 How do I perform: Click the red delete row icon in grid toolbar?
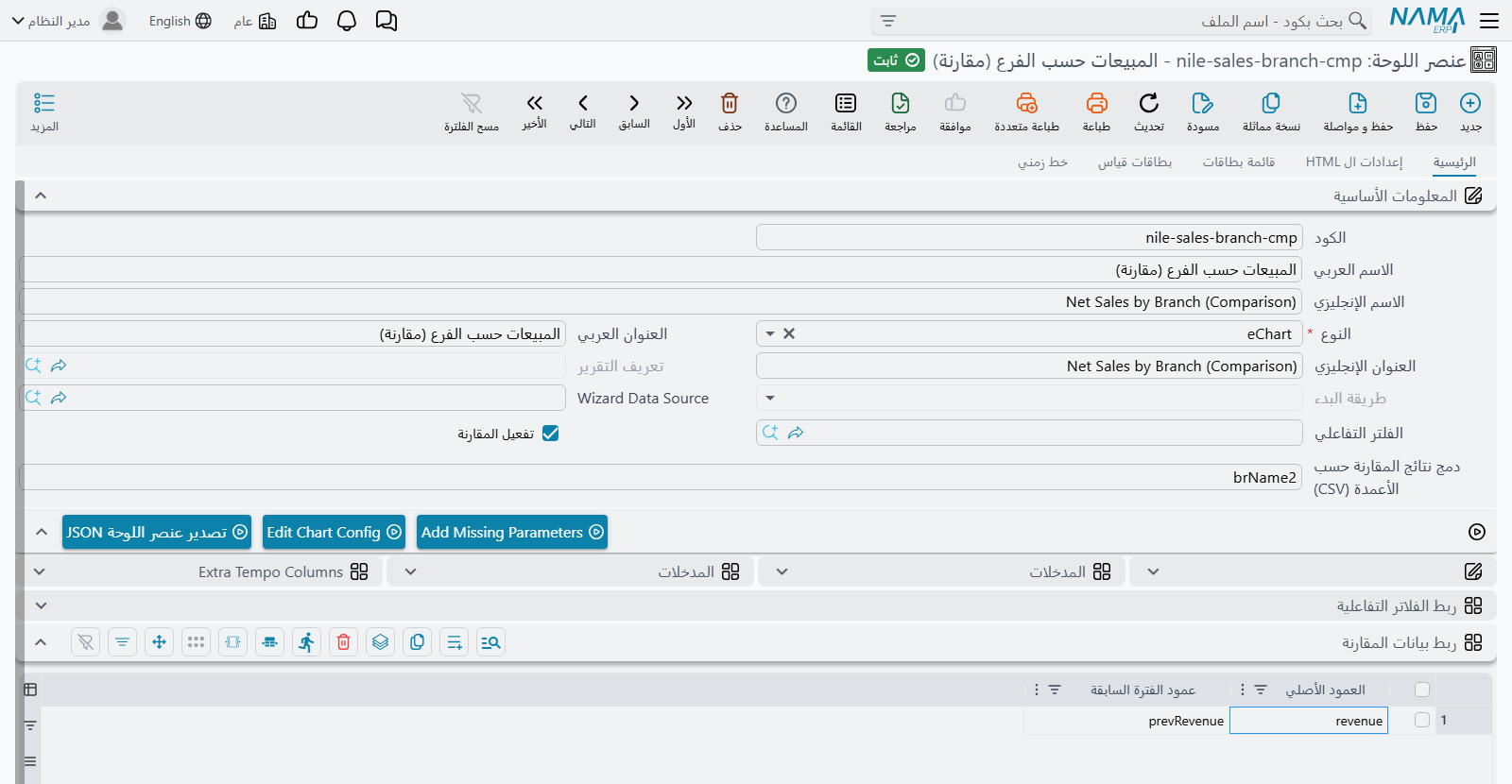point(344,642)
